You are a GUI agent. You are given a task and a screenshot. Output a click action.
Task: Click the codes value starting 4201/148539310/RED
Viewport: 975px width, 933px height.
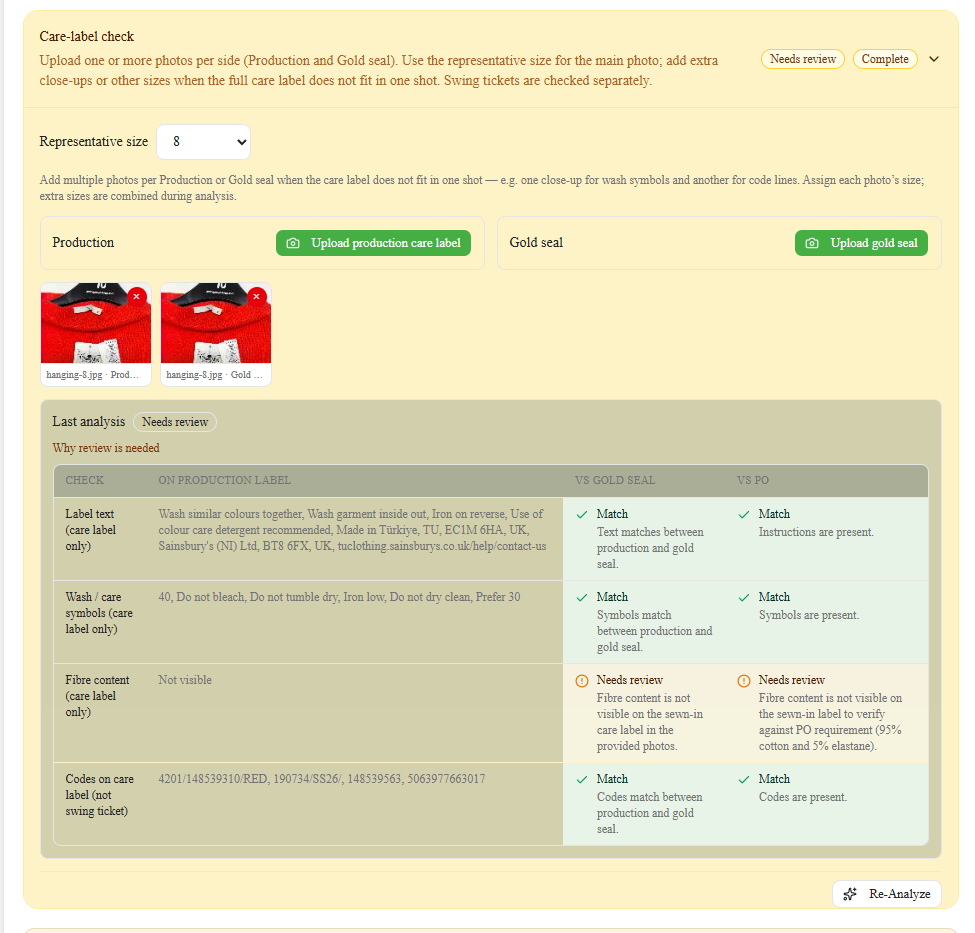click(321, 779)
